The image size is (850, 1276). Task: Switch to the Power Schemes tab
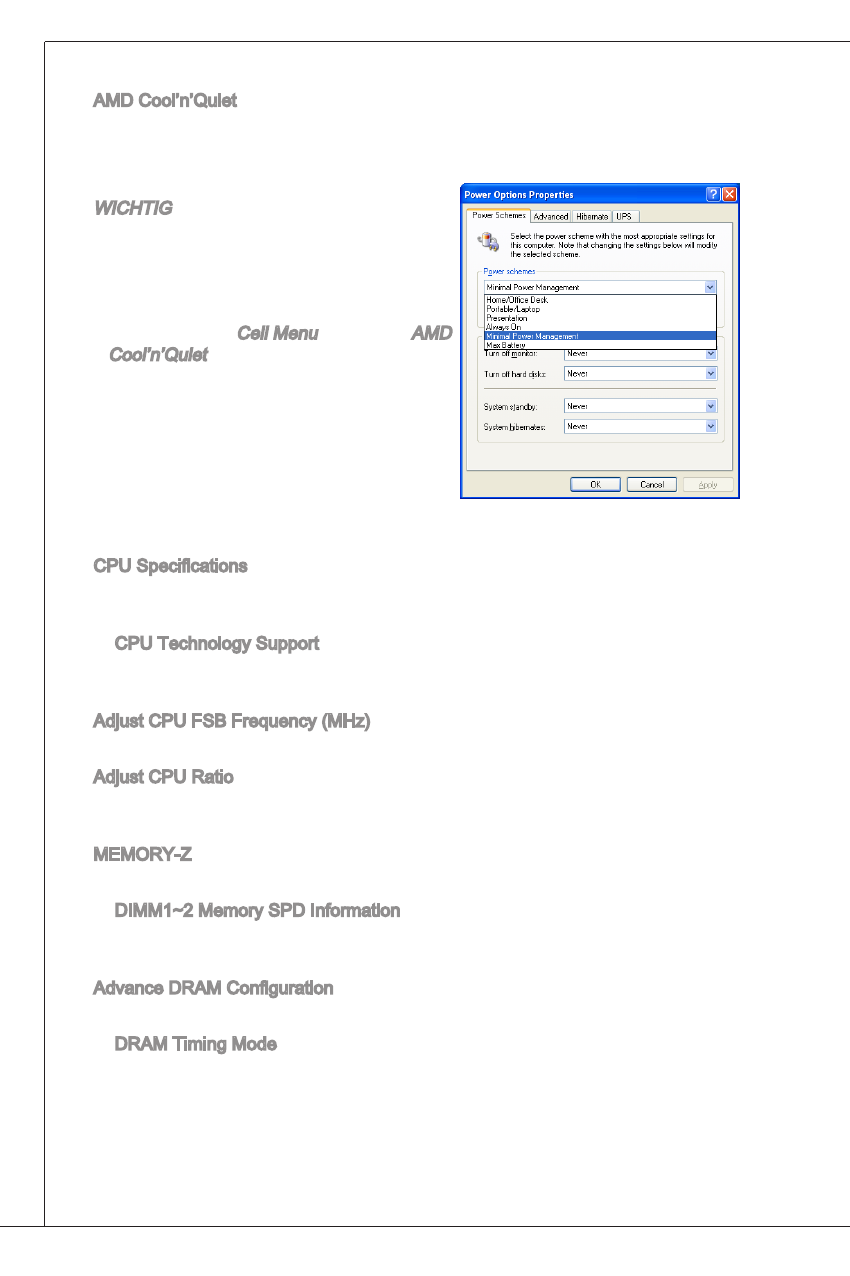[x=498, y=215]
